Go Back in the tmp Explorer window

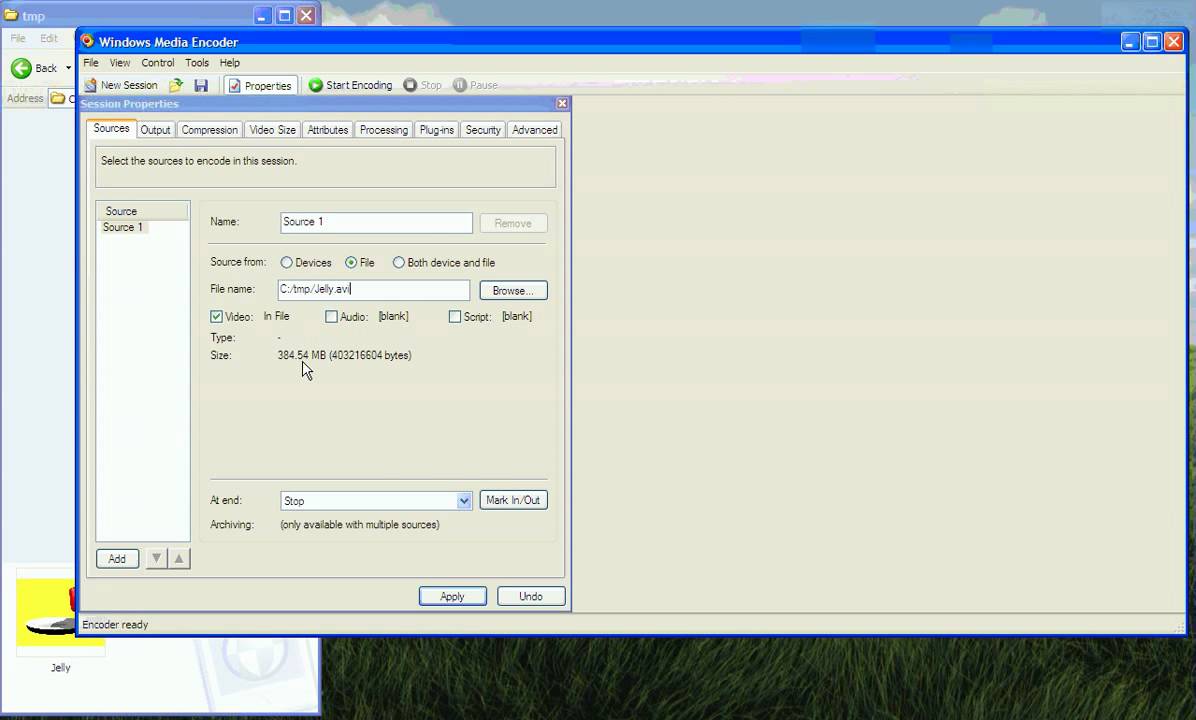pos(34,68)
